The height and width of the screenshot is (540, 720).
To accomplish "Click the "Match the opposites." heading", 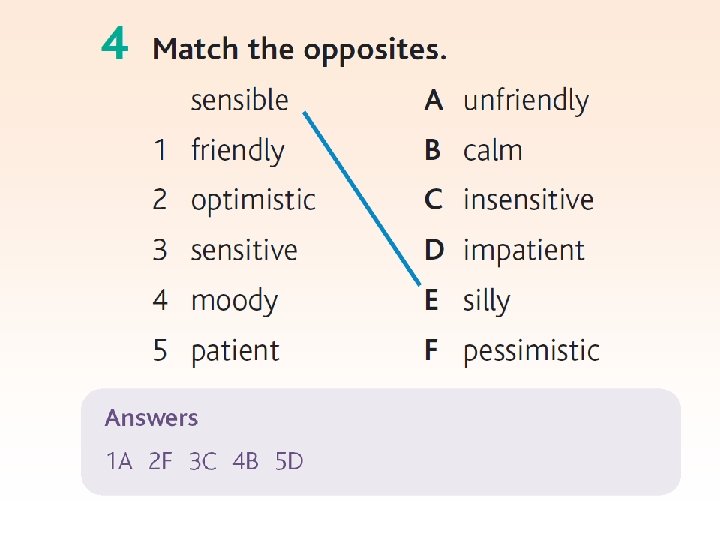I will click(299, 49).
